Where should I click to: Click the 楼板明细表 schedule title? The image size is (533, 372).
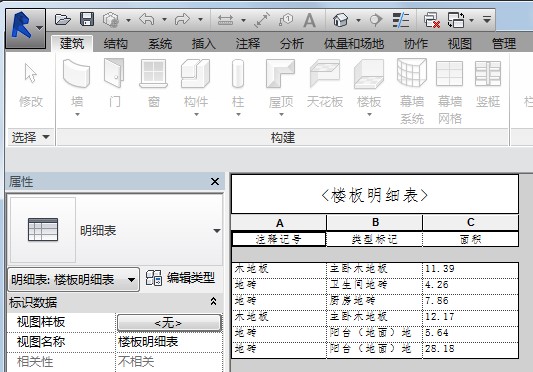tap(375, 195)
